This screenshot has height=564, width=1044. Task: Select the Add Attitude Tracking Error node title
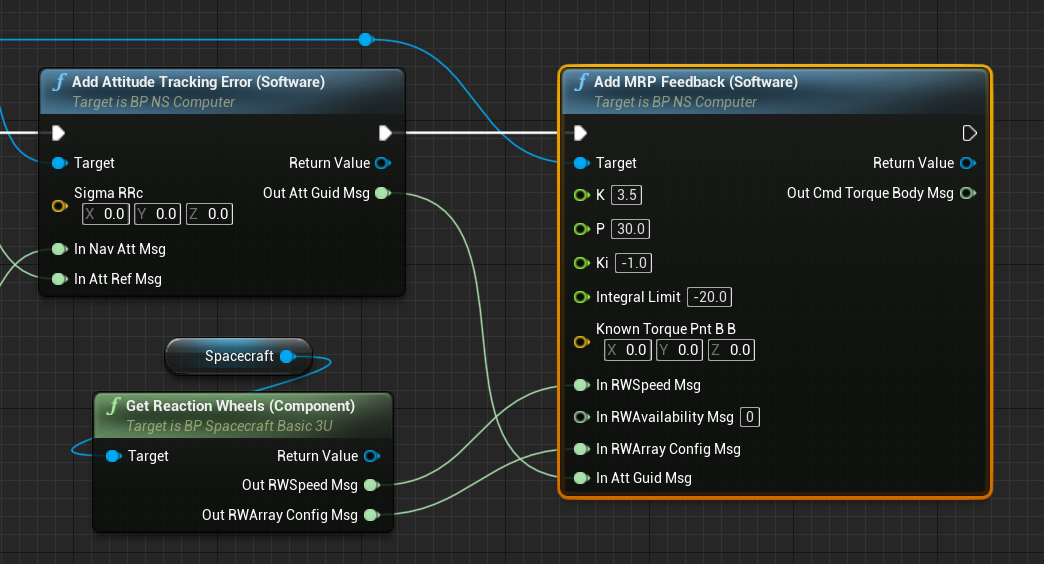(198, 82)
